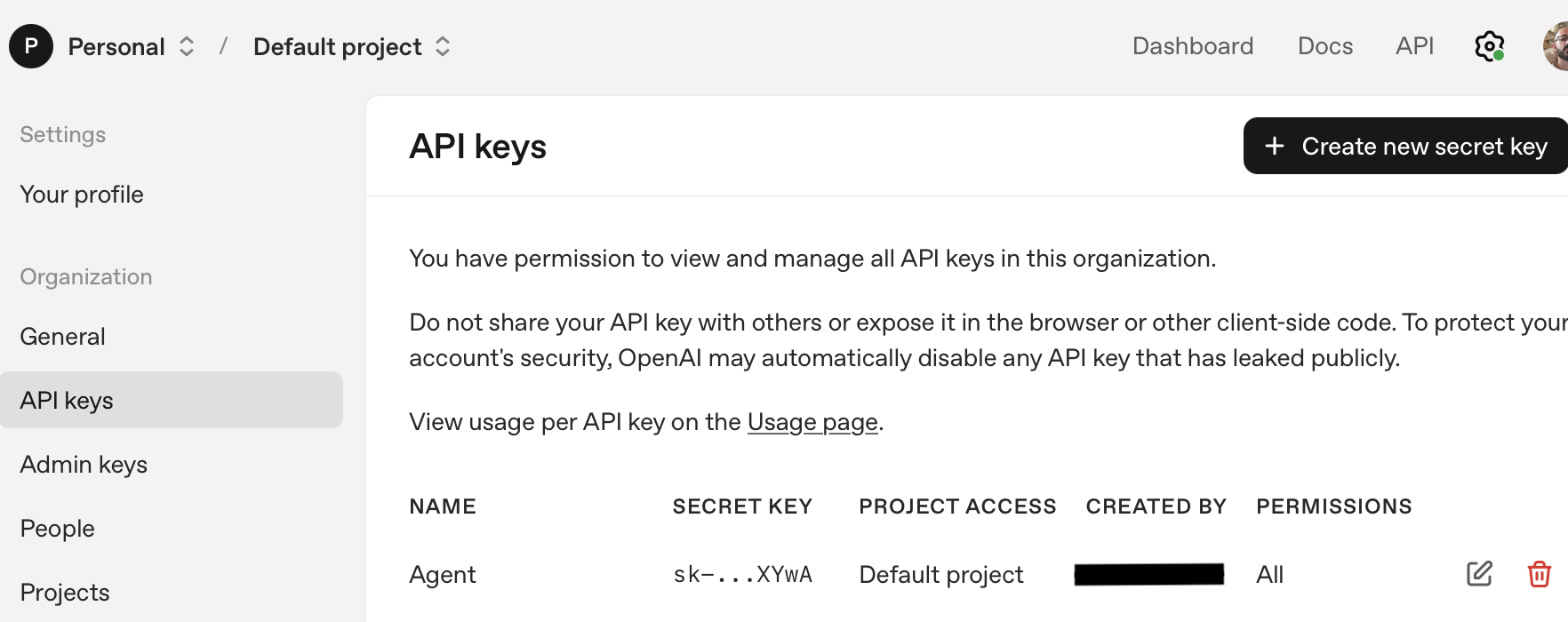This screenshot has width=1568, height=622.
Task: Create new secret key
Action: pyautogui.click(x=1405, y=146)
